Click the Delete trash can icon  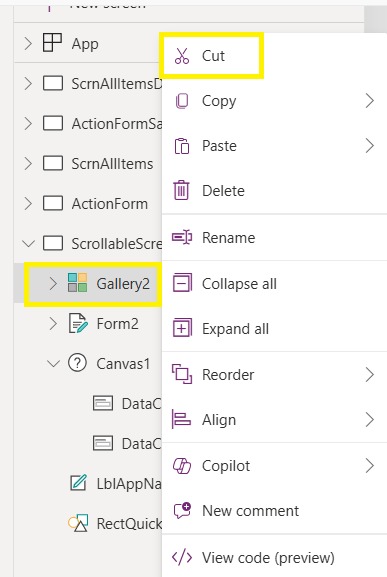coord(181,190)
